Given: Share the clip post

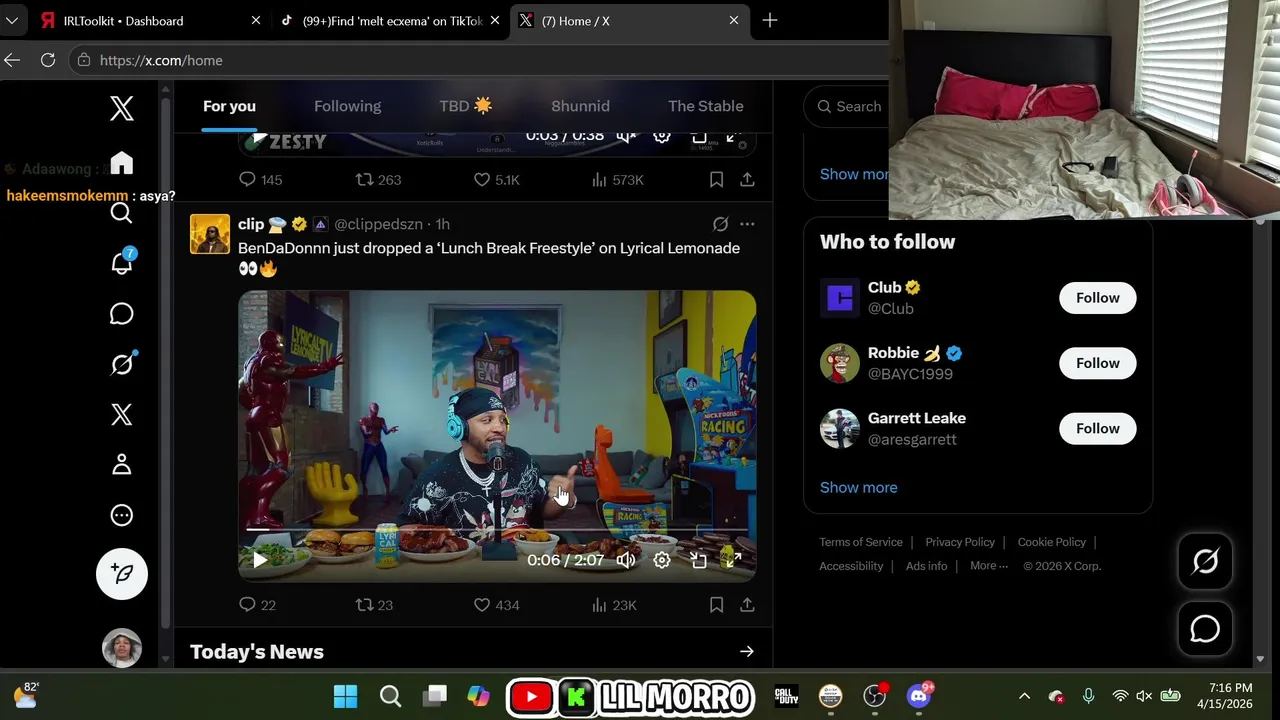Looking at the screenshot, I should click(x=747, y=605).
